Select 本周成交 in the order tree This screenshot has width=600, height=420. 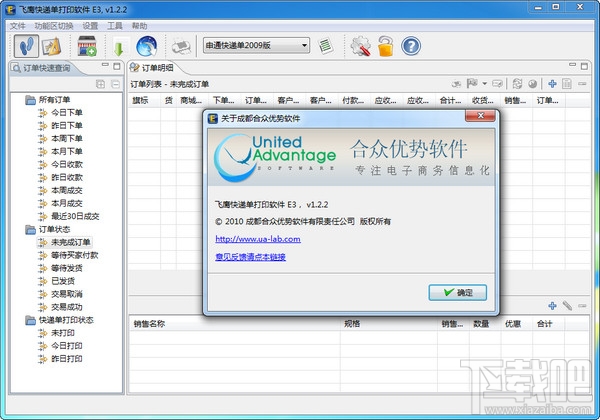pos(67,190)
